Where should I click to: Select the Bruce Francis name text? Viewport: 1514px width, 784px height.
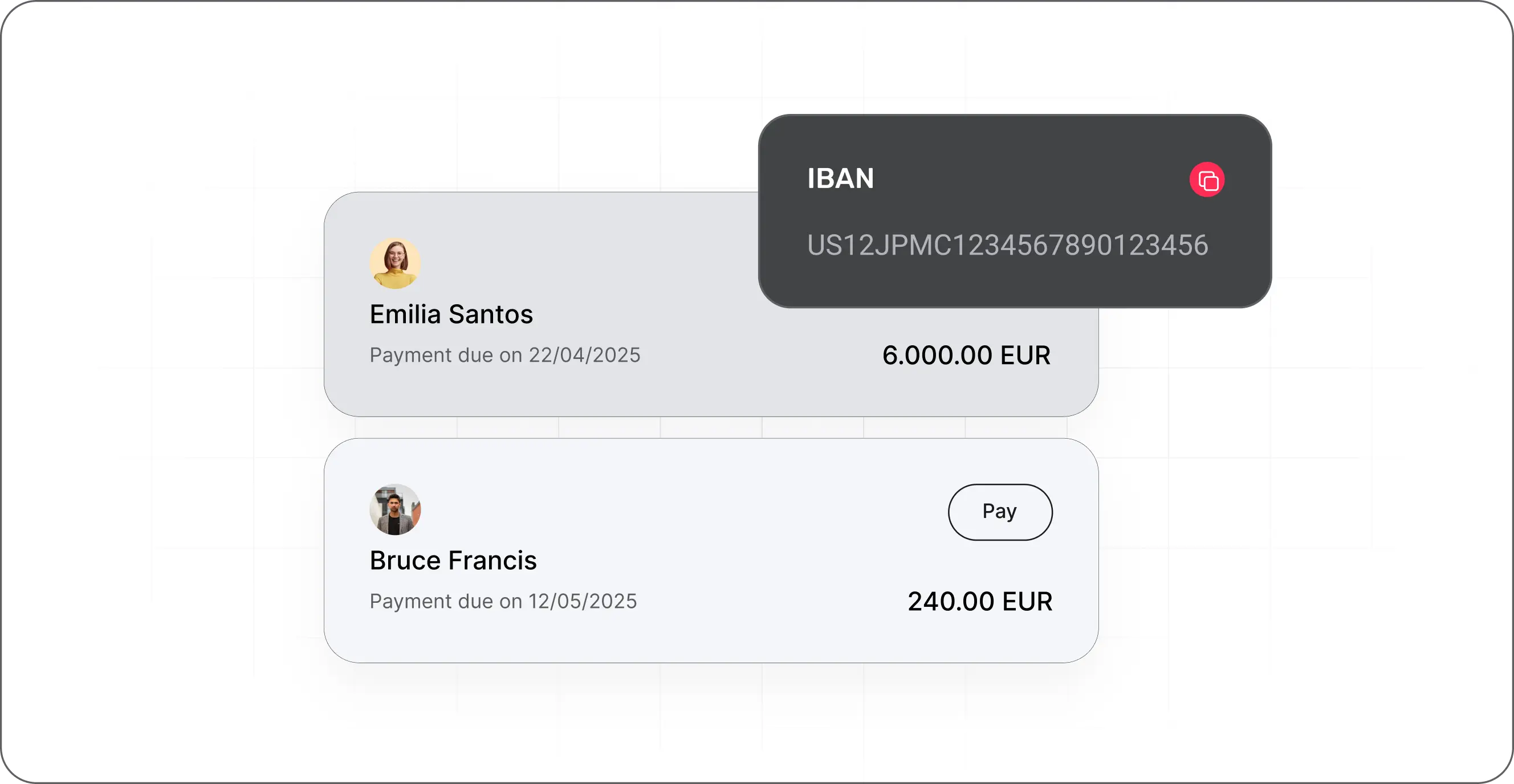[453, 560]
